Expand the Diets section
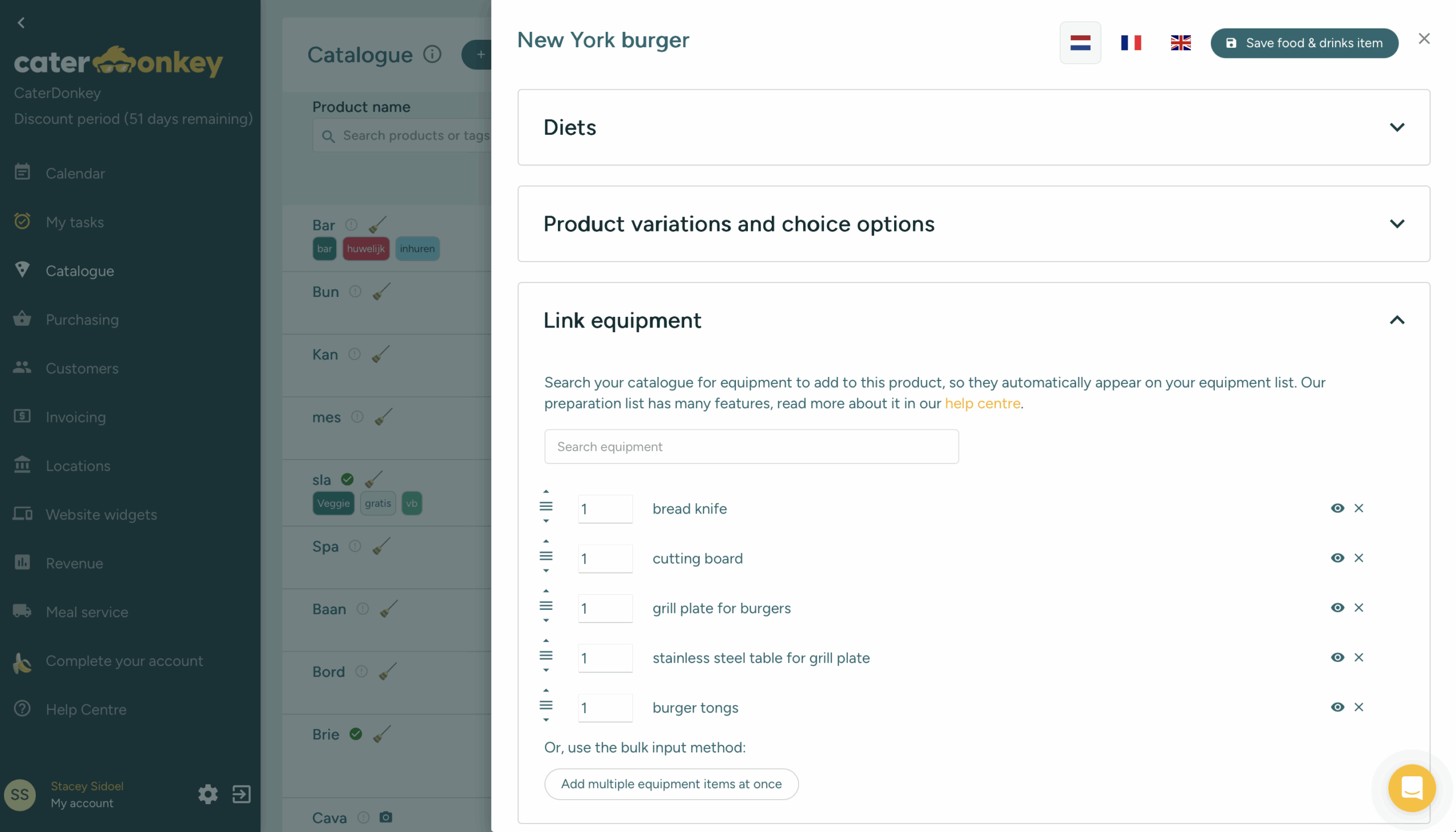 (x=1396, y=127)
